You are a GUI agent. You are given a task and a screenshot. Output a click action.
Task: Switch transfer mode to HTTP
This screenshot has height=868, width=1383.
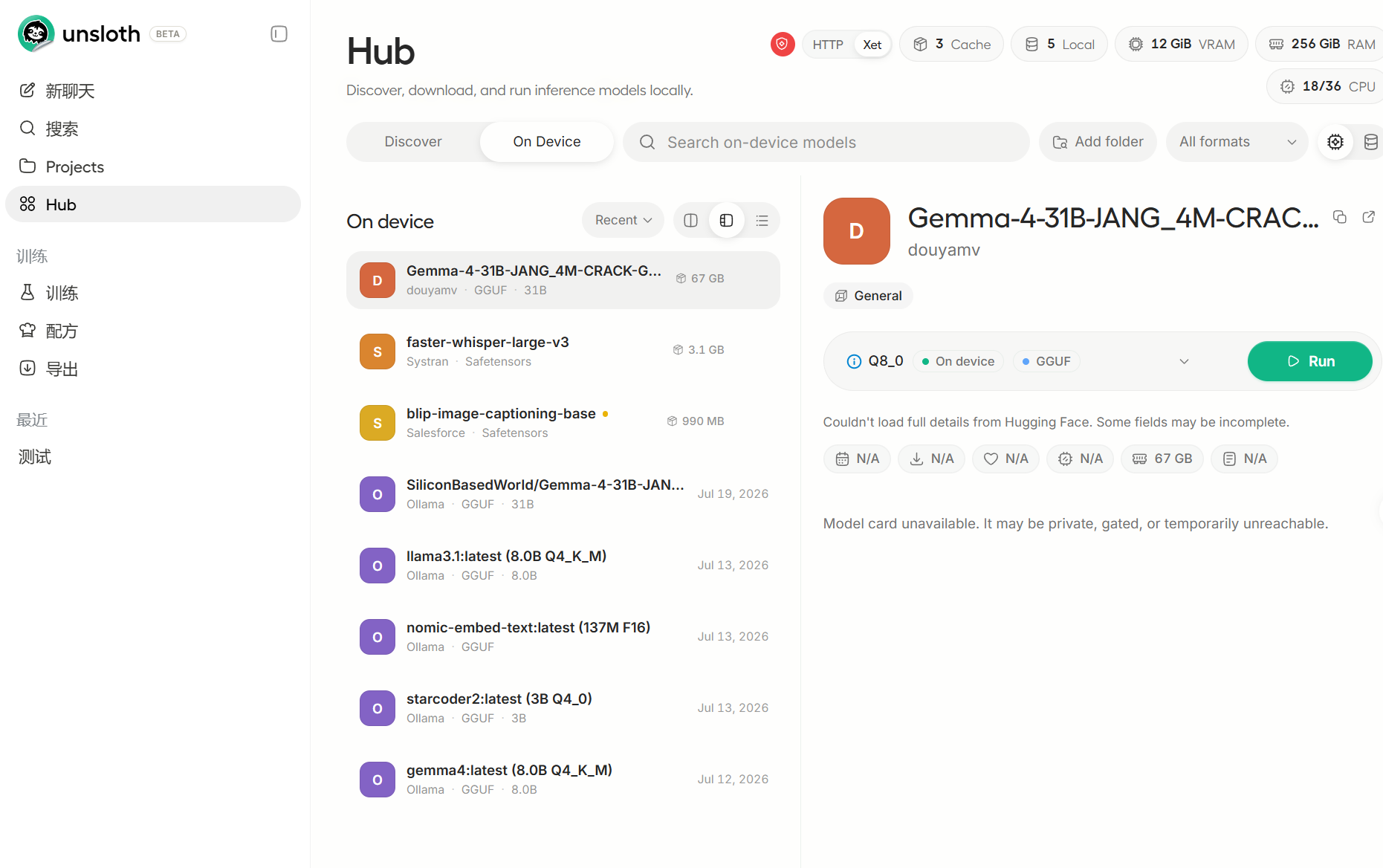[x=828, y=45]
